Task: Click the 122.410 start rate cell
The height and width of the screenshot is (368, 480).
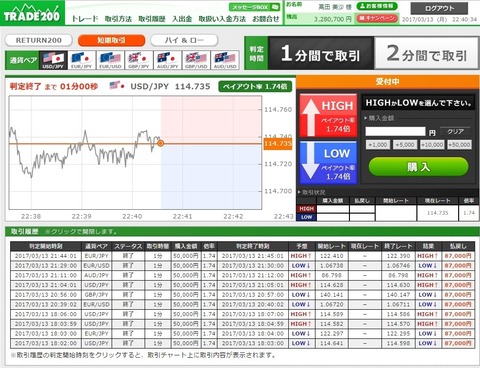Action: 331,256
